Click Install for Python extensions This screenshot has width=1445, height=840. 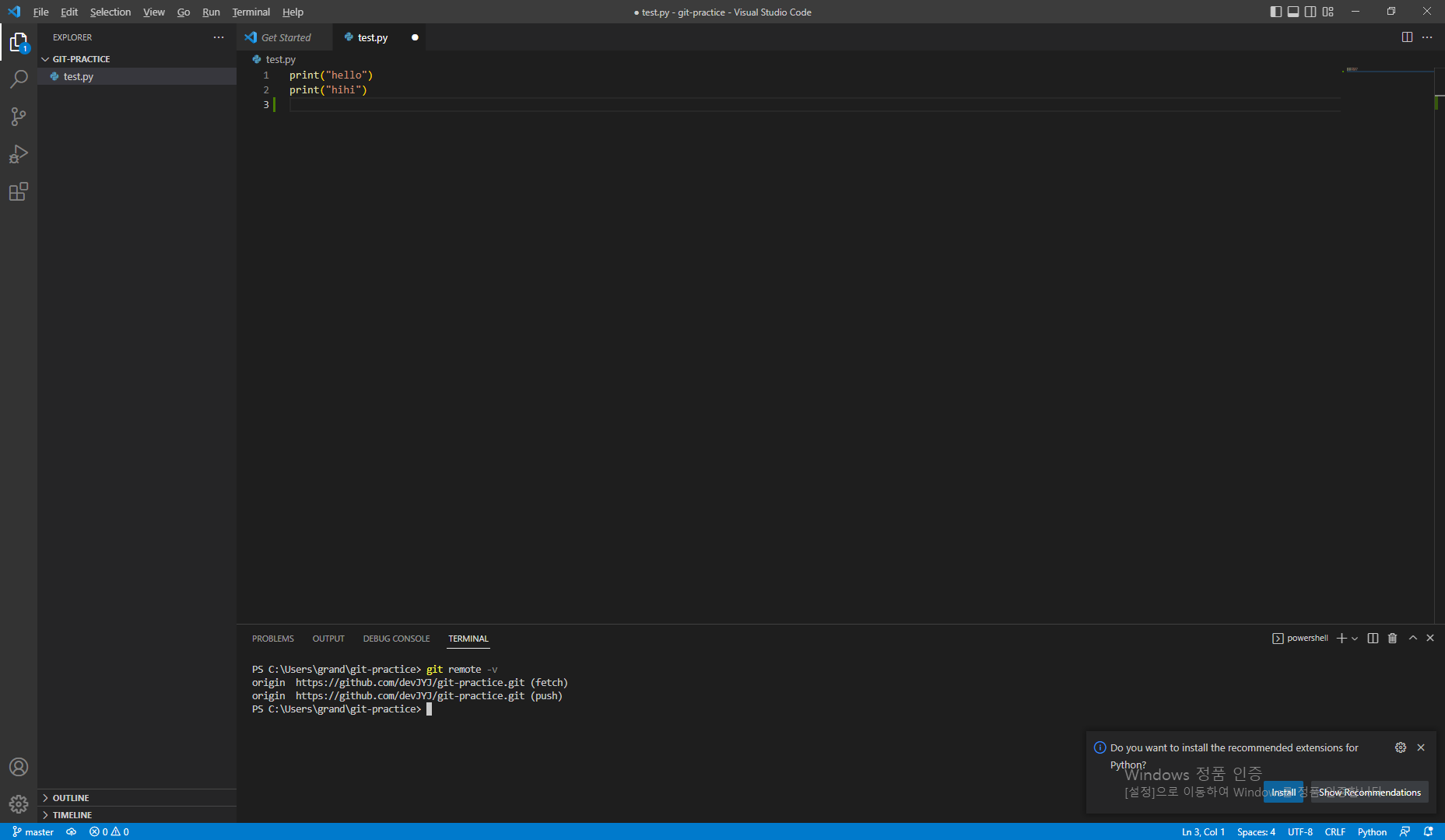click(1283, 792)
